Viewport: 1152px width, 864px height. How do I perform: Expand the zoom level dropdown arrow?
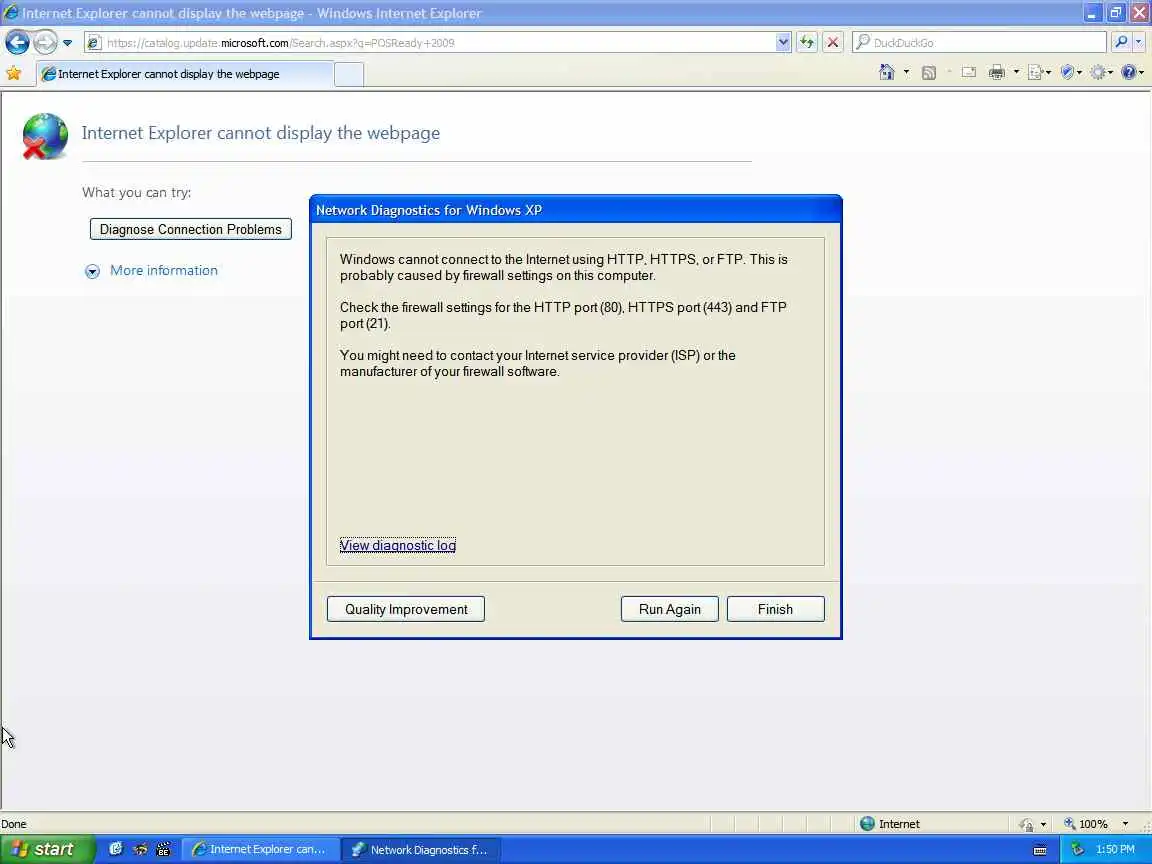click(x=1126, y=824)
